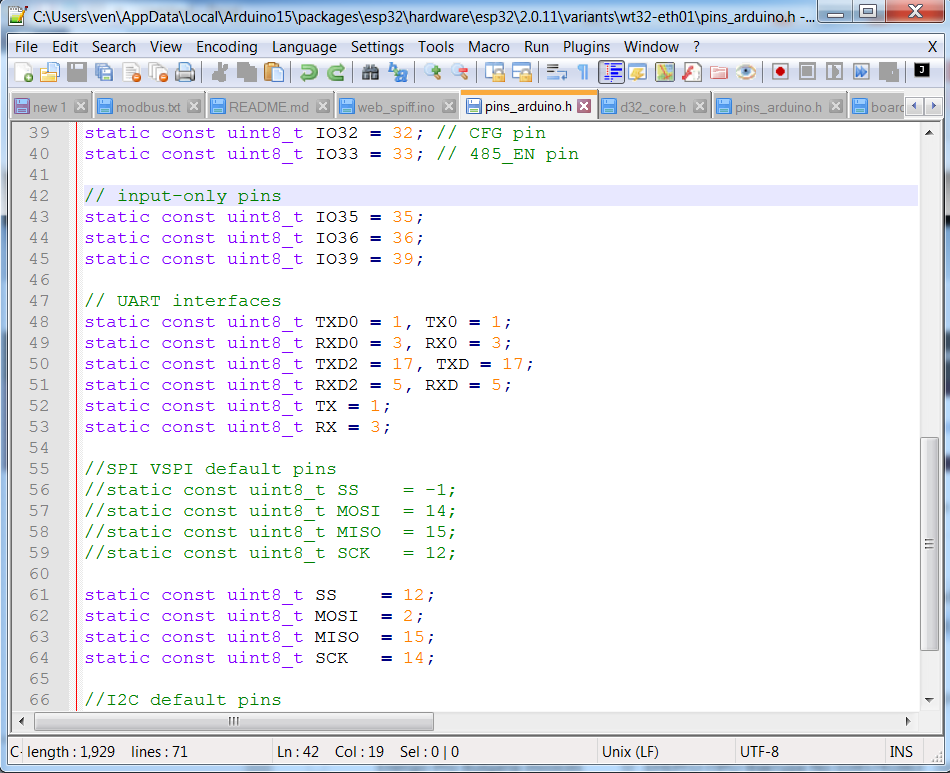Close the README.md tab

pos(325,107)
